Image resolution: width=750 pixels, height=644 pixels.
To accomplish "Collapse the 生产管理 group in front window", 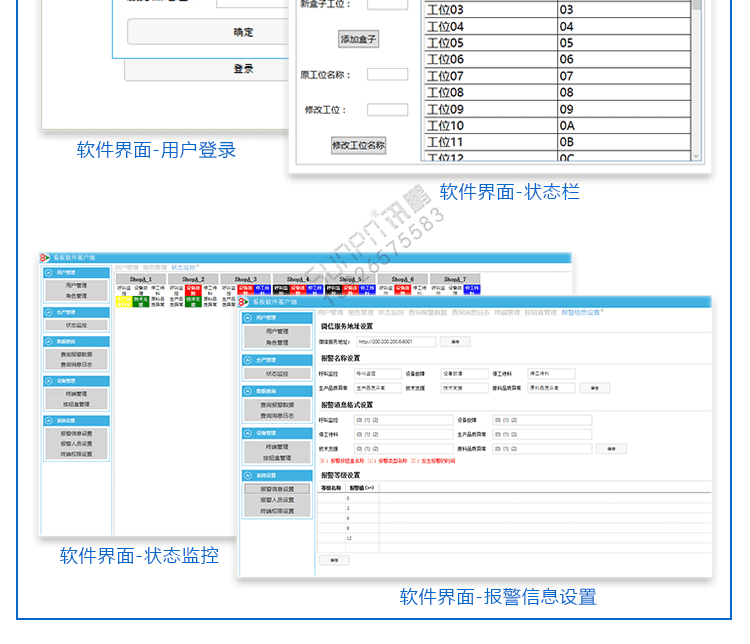I will point(248,360).
